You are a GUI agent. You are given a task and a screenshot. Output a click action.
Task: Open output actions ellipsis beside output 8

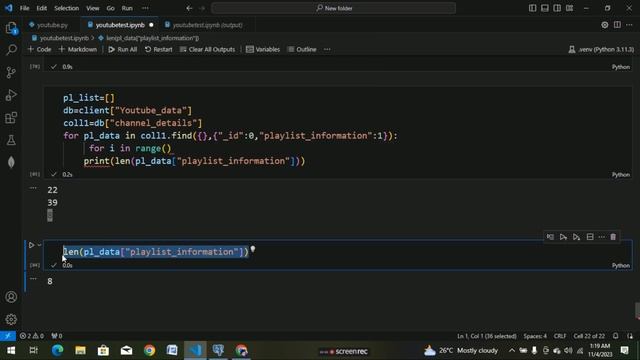(x=33, y=279)
